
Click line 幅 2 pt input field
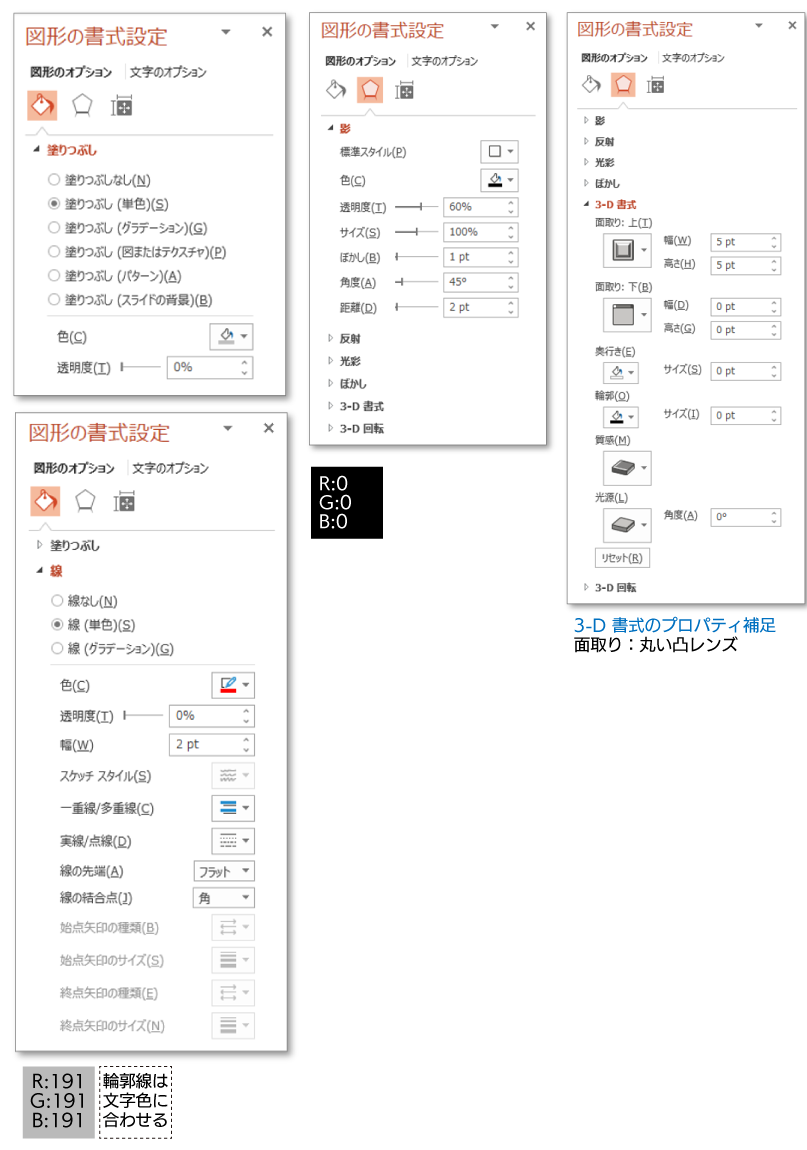click(212, 744)
